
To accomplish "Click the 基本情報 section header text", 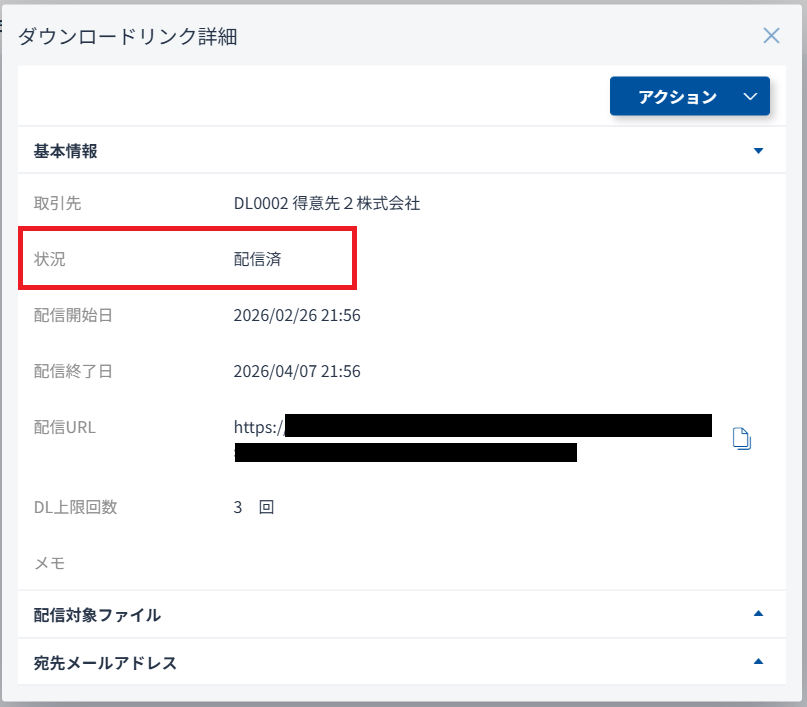I will pos(66,151).
